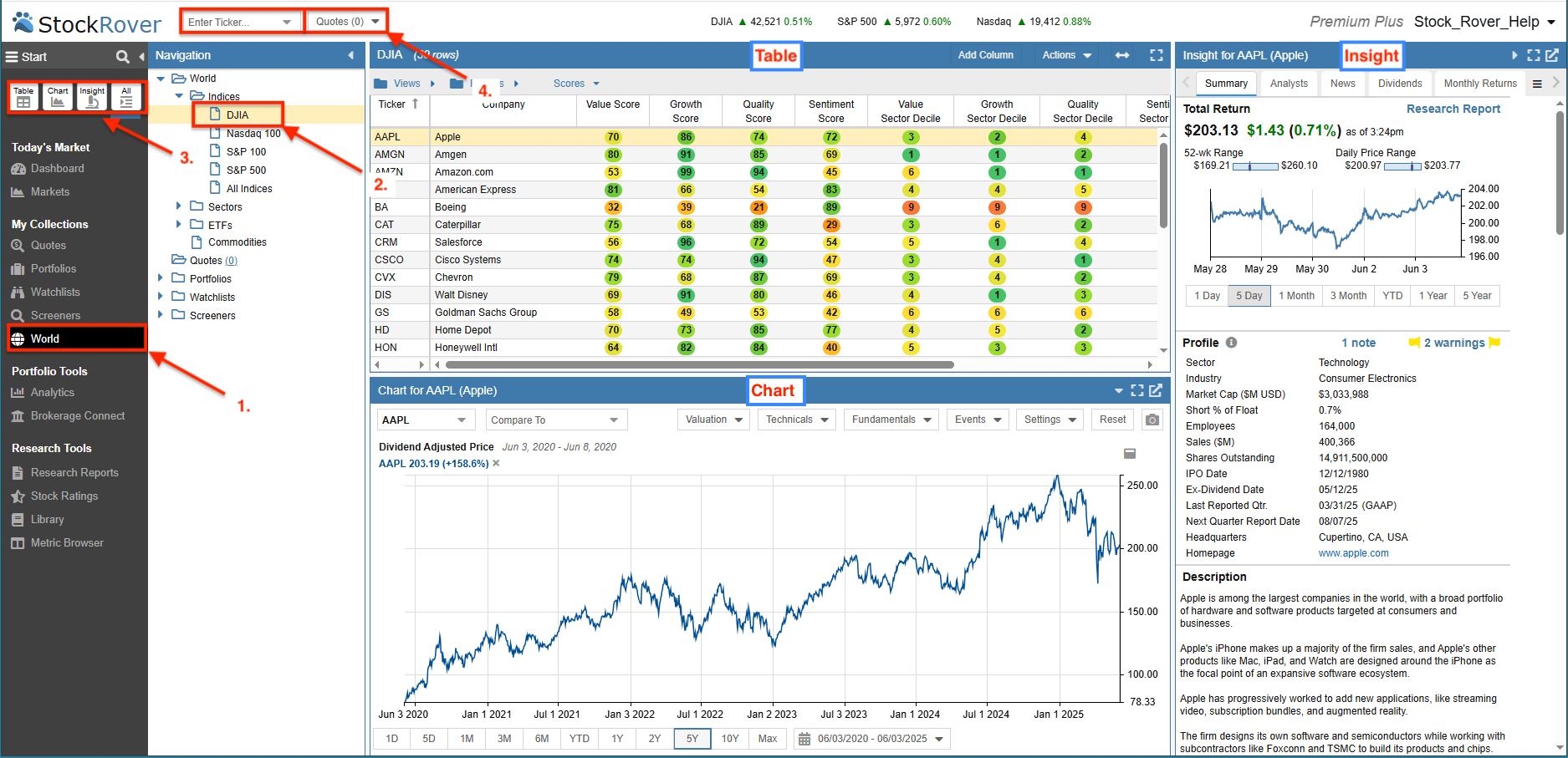This screenshot has width=1568, height=758.
Task: Open the Quotes (0) dropdown in the header
Action: [x=347, y=22]
